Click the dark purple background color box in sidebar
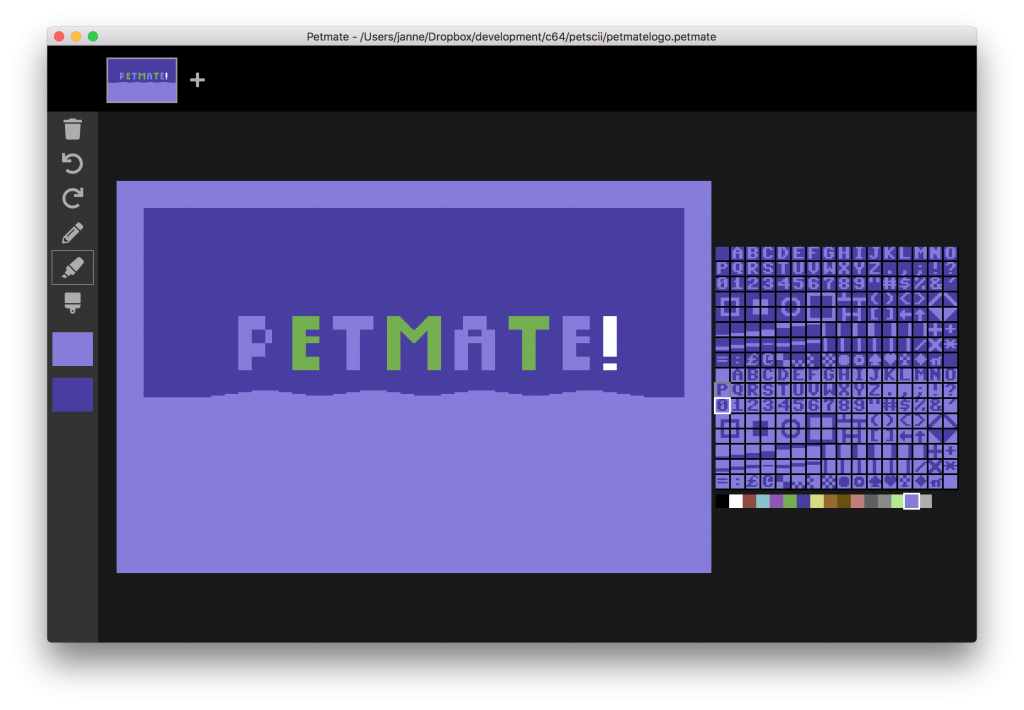The height and width of the screenshot is (710, 1024). (x=72, y=395)
